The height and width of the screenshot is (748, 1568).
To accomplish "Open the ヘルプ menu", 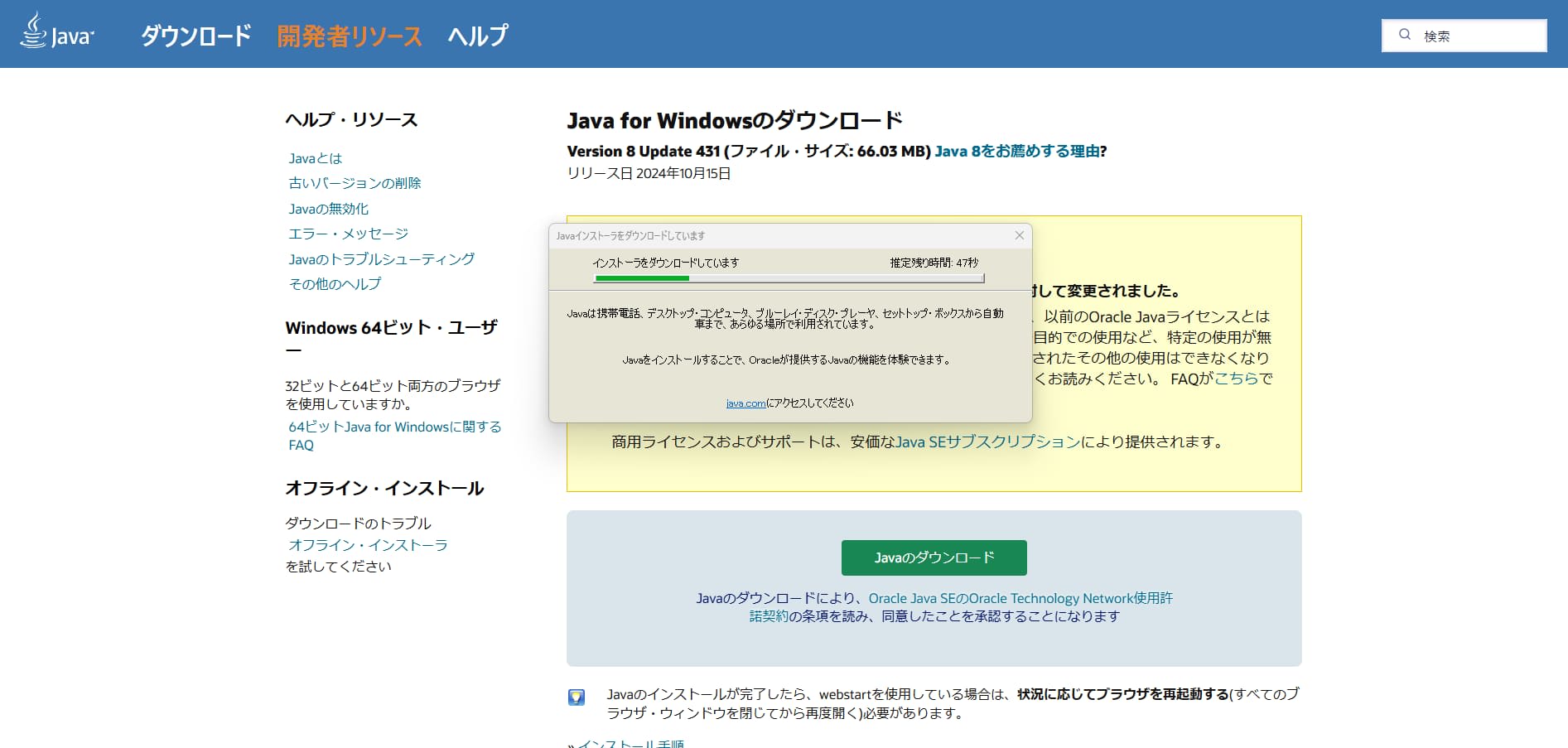I will pyautogui.click(x=477, y=36).
